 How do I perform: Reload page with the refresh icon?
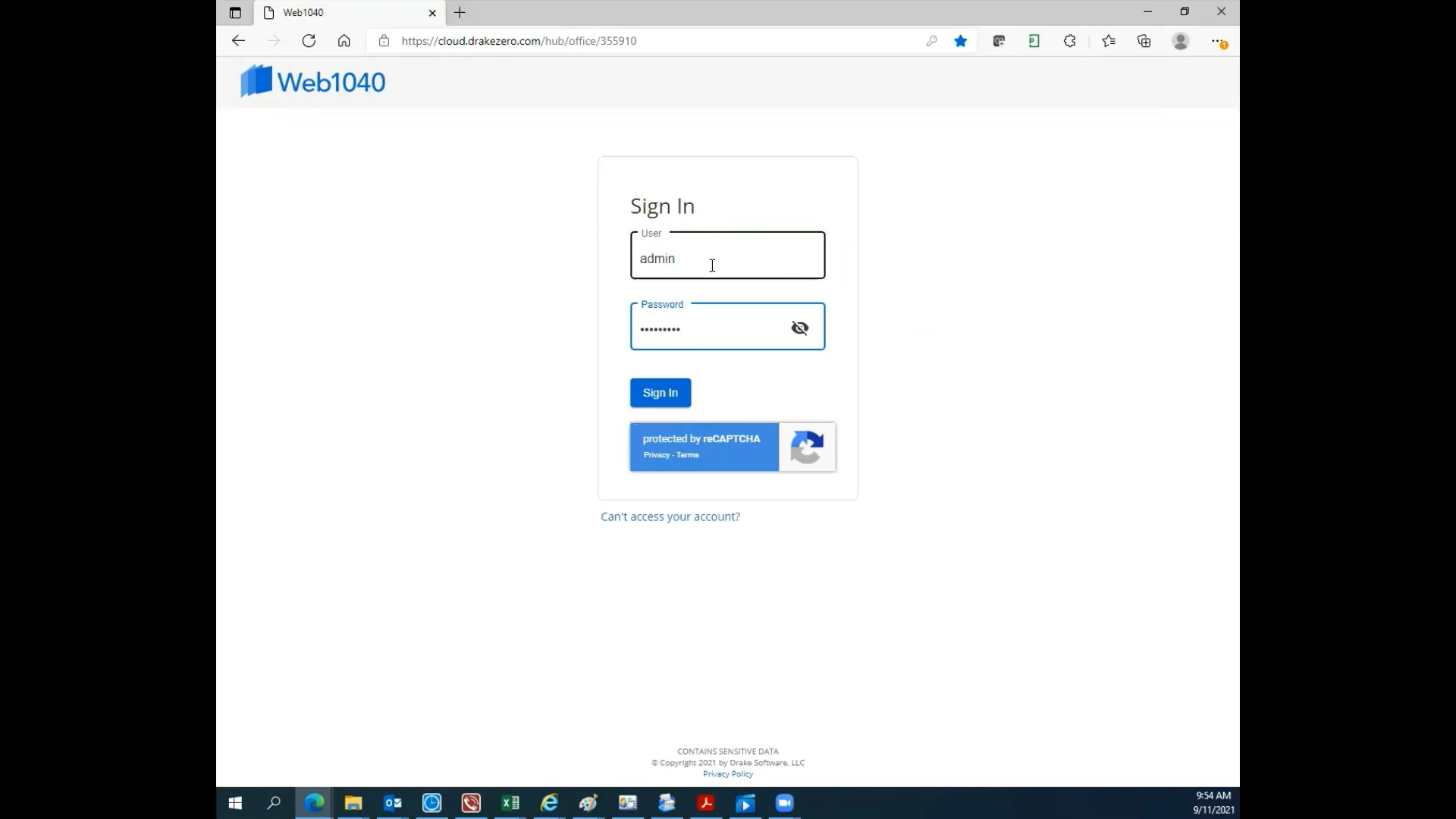[309, 41]
